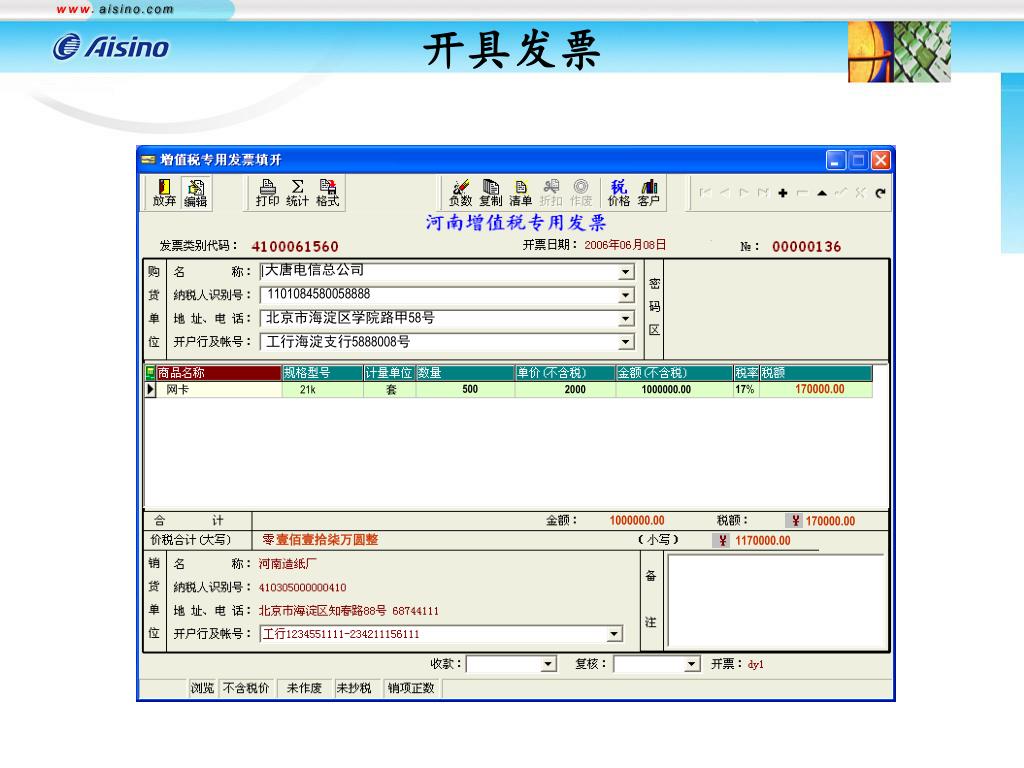Go to first record navigator arrow

click(705, 193)
